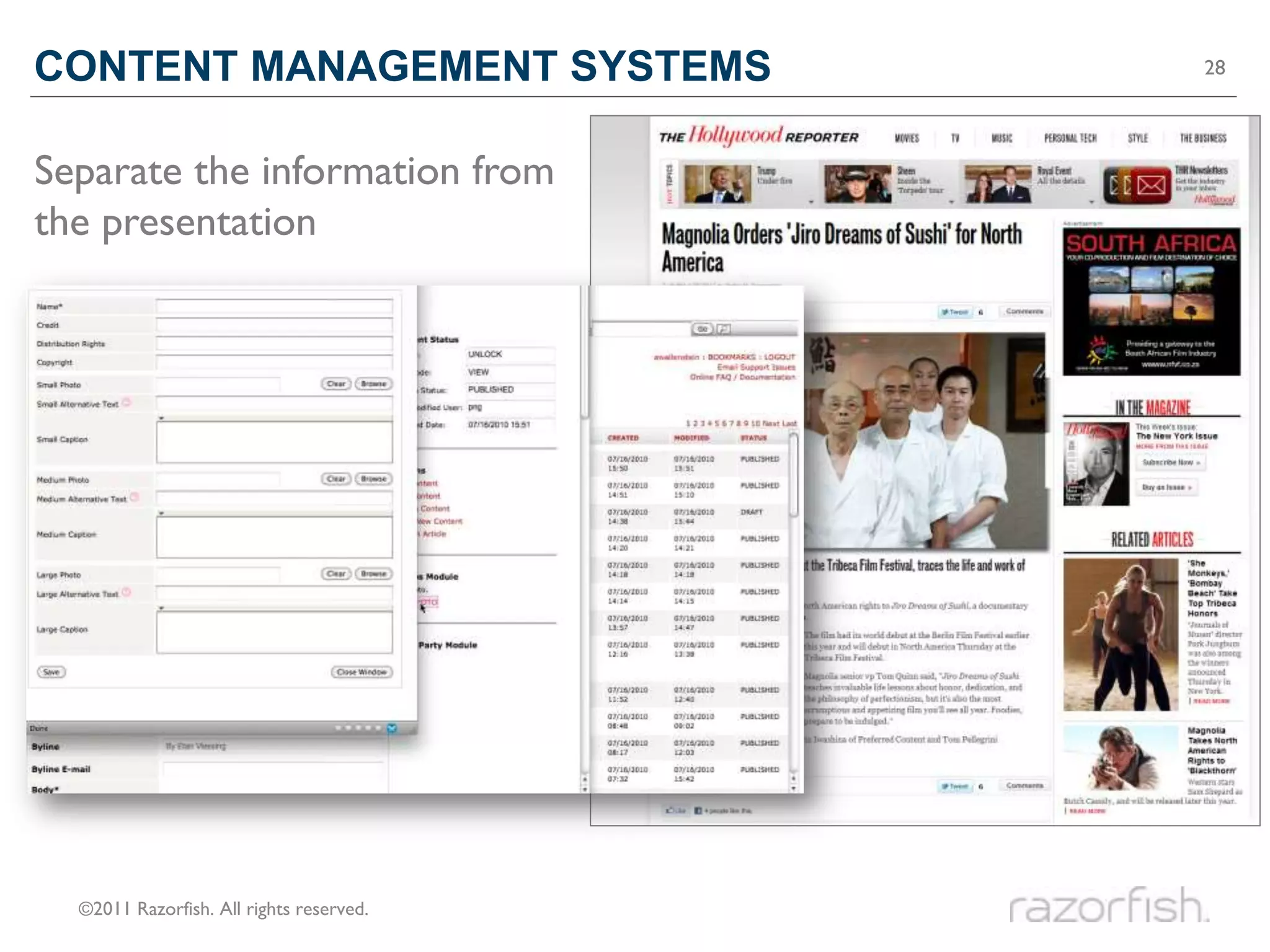Open 'Magnolia Takes North American Rights' related article

tap(1212, 750)
